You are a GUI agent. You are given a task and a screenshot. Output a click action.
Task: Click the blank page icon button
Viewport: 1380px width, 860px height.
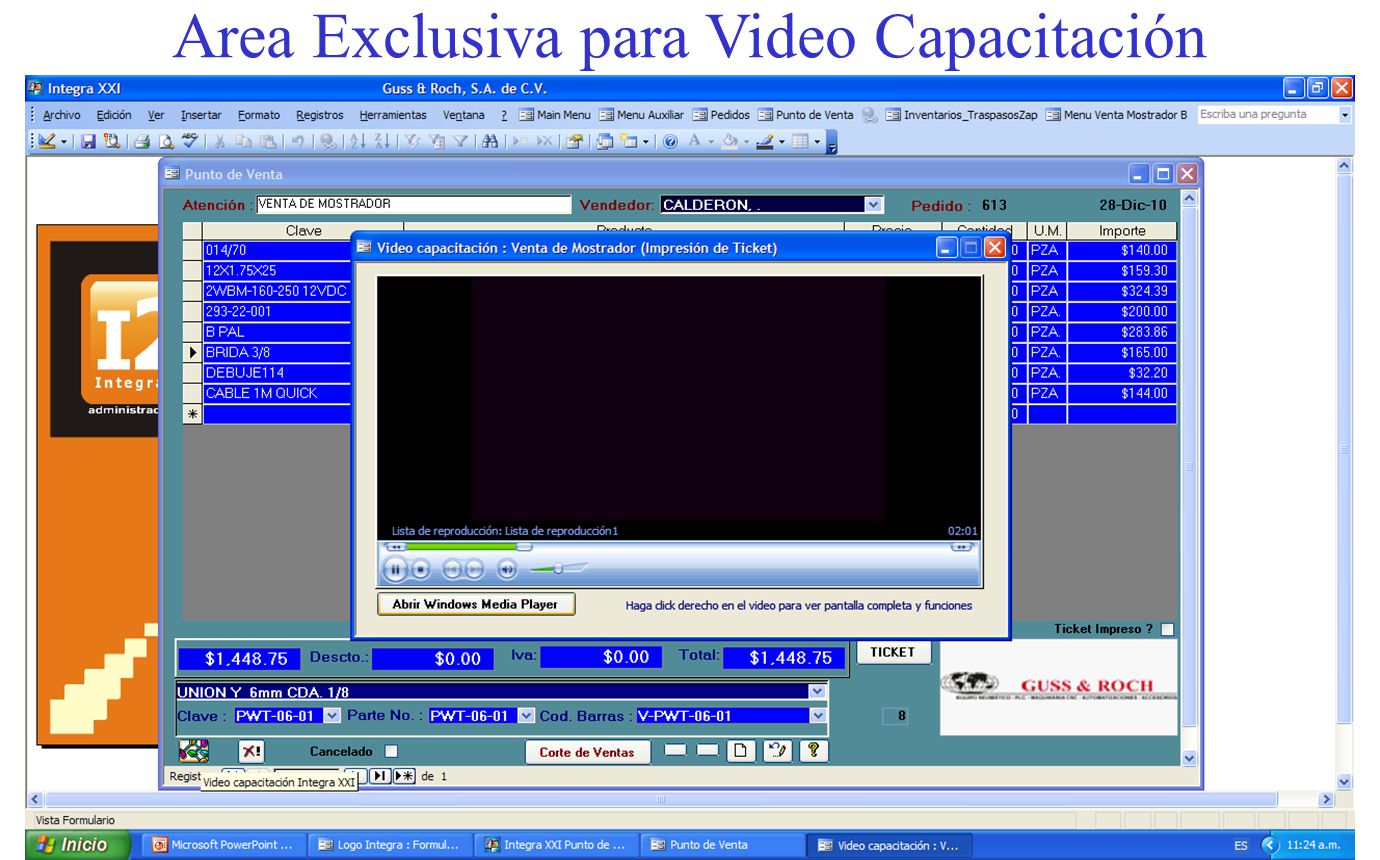[x=740, y=750]
